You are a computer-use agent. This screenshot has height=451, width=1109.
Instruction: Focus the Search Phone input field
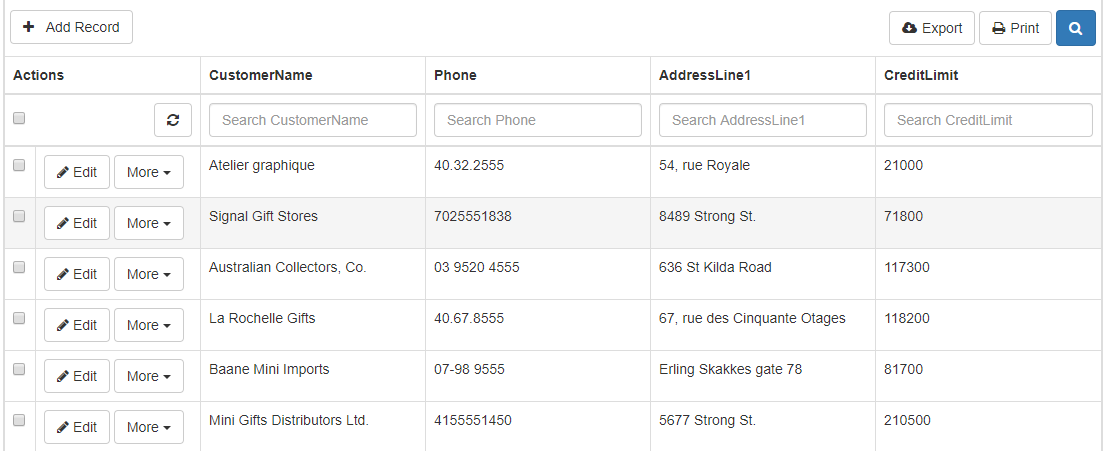click(x=538, y=120)
